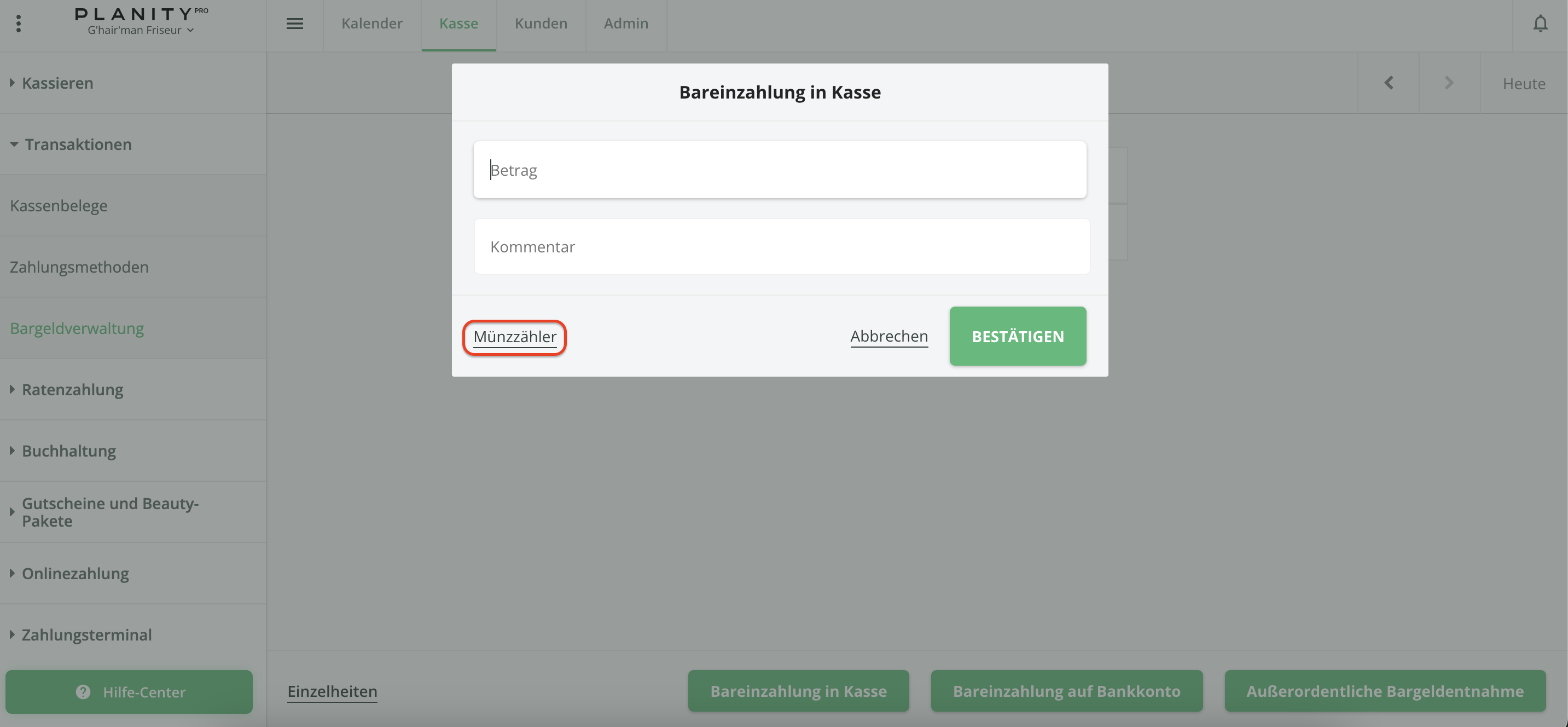Open G'hair'man Friseur salon dropdown
Screen dimensions: 1568x727
click(141, 31)
